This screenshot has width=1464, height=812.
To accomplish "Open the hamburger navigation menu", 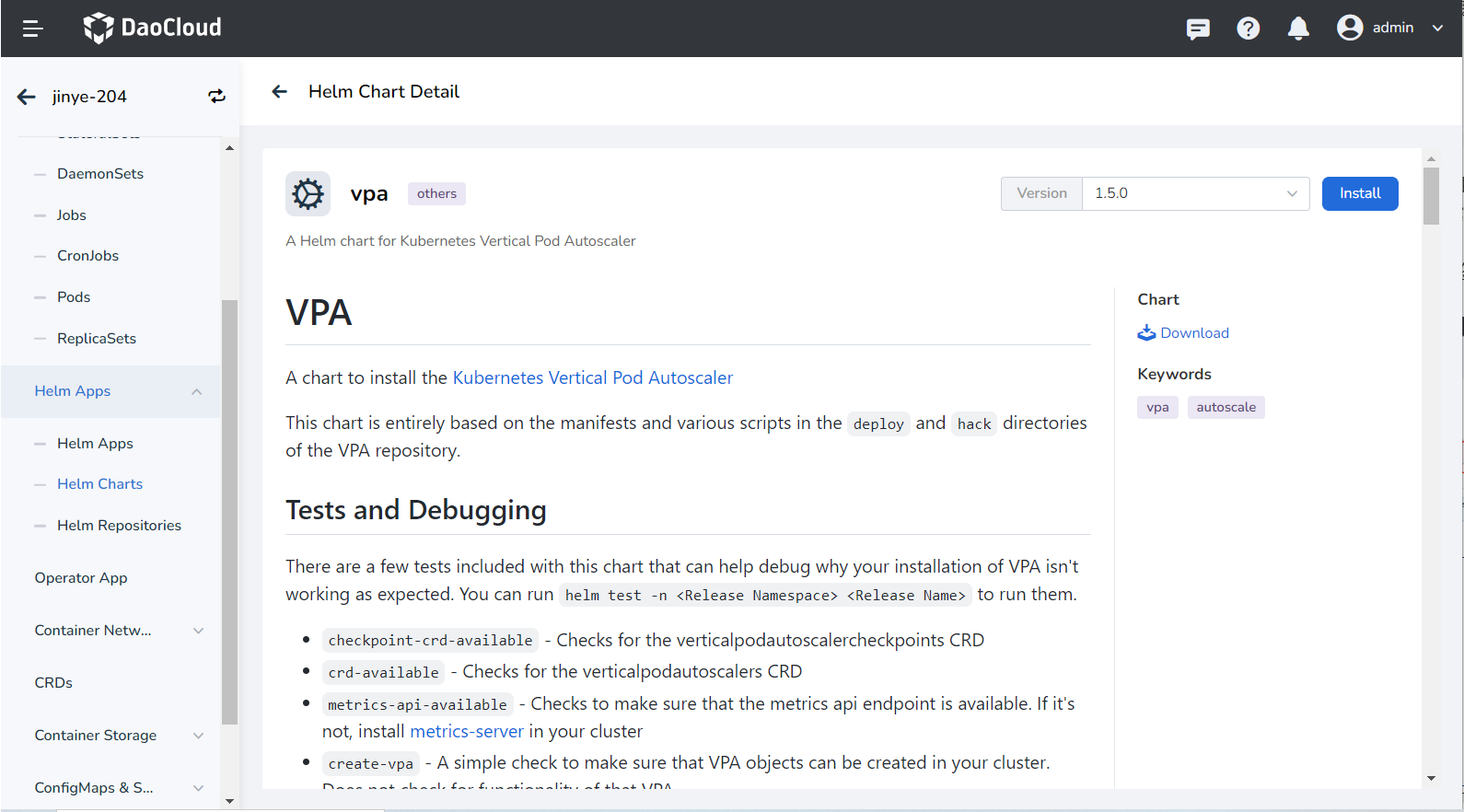I will (33, 29).
